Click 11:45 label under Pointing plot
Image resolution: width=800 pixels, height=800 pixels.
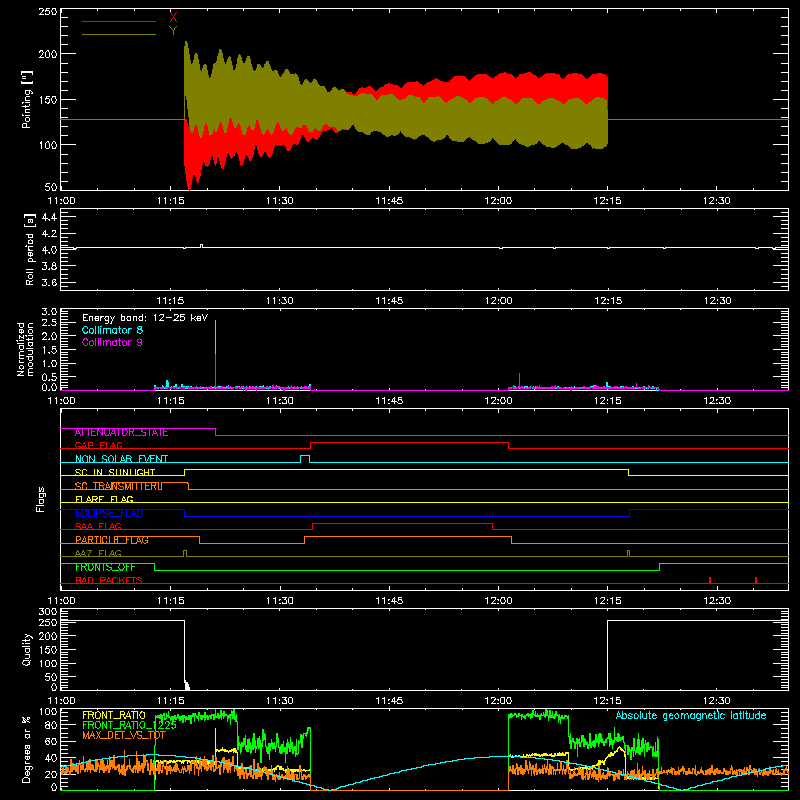389,201
